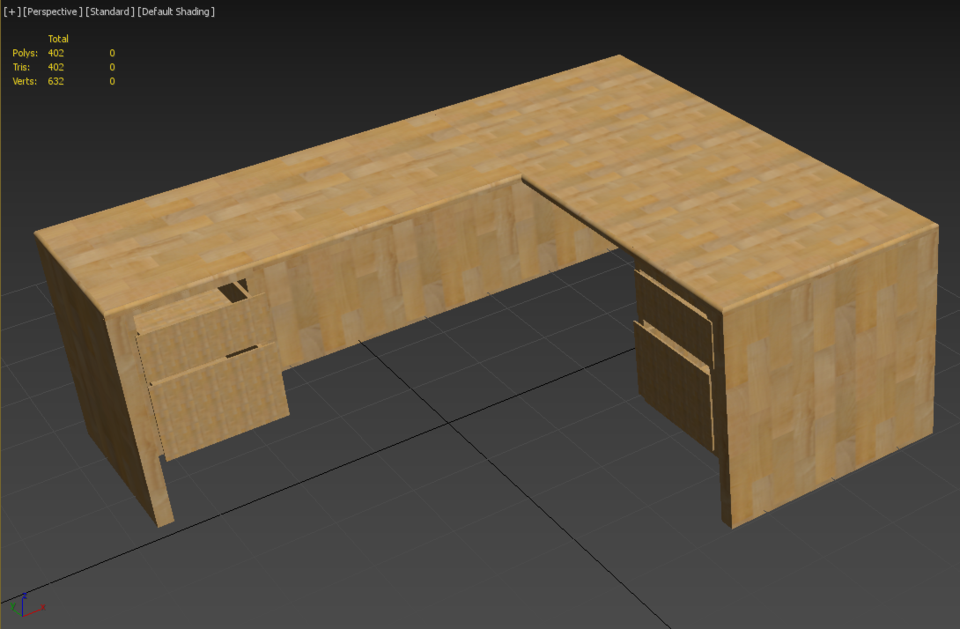The image size is (960, 629).
Task: Click the Total header in the statistics overlay
Action: tap(58, 37)
